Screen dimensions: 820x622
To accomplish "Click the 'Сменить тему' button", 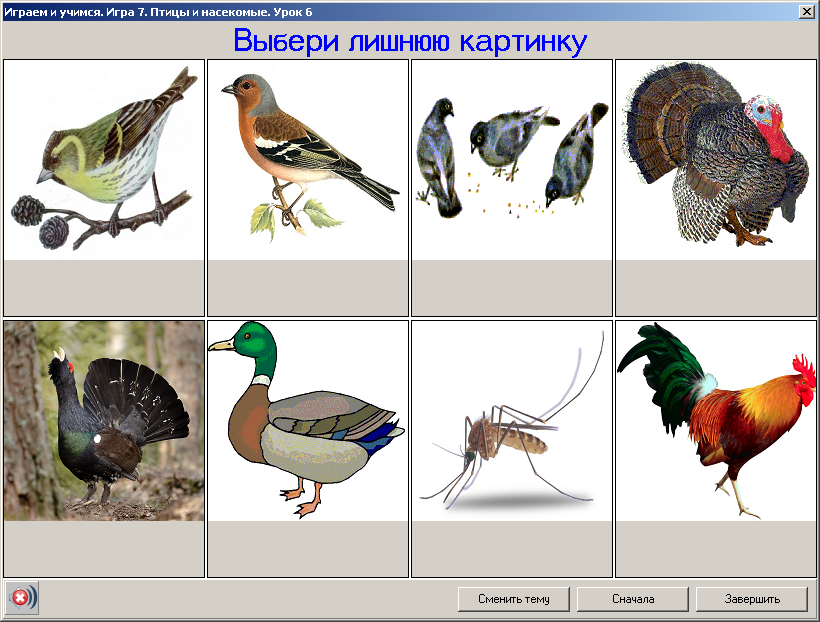I will click(514, 599).
